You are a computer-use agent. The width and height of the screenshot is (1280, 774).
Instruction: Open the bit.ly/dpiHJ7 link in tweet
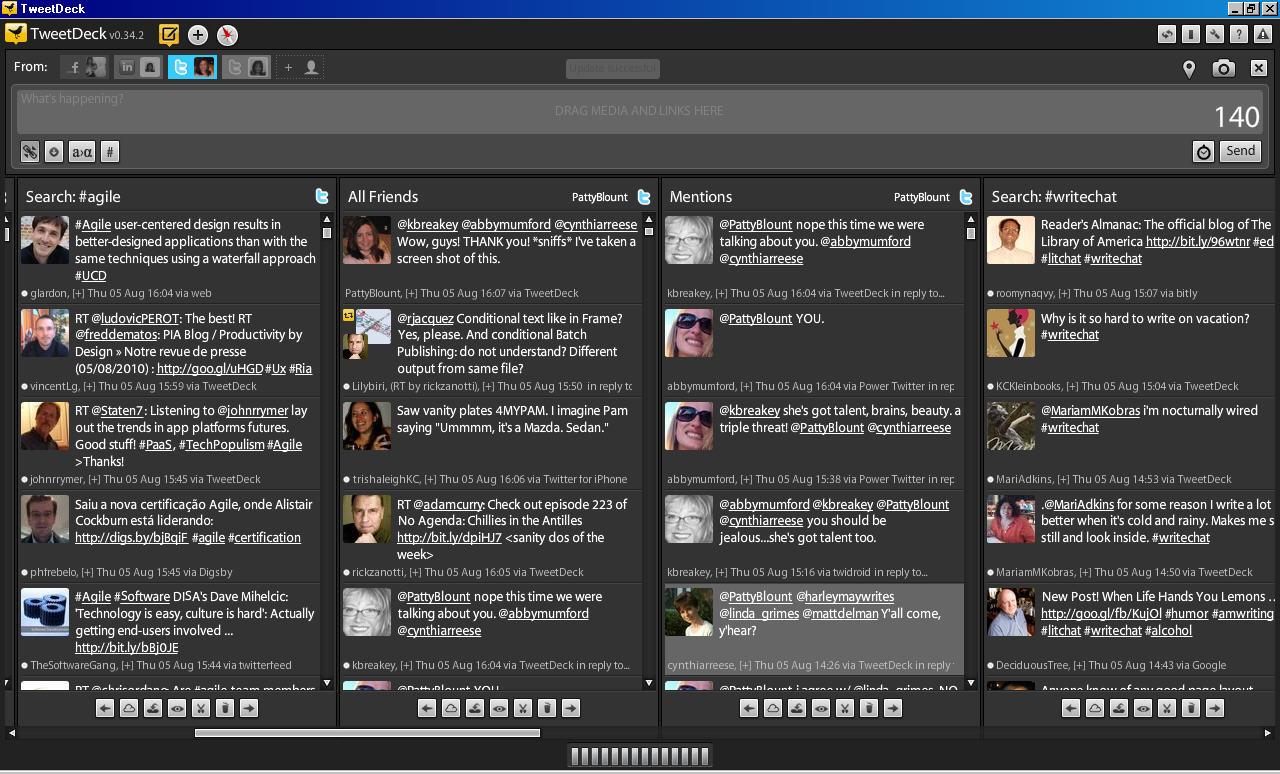pos(449,538)
